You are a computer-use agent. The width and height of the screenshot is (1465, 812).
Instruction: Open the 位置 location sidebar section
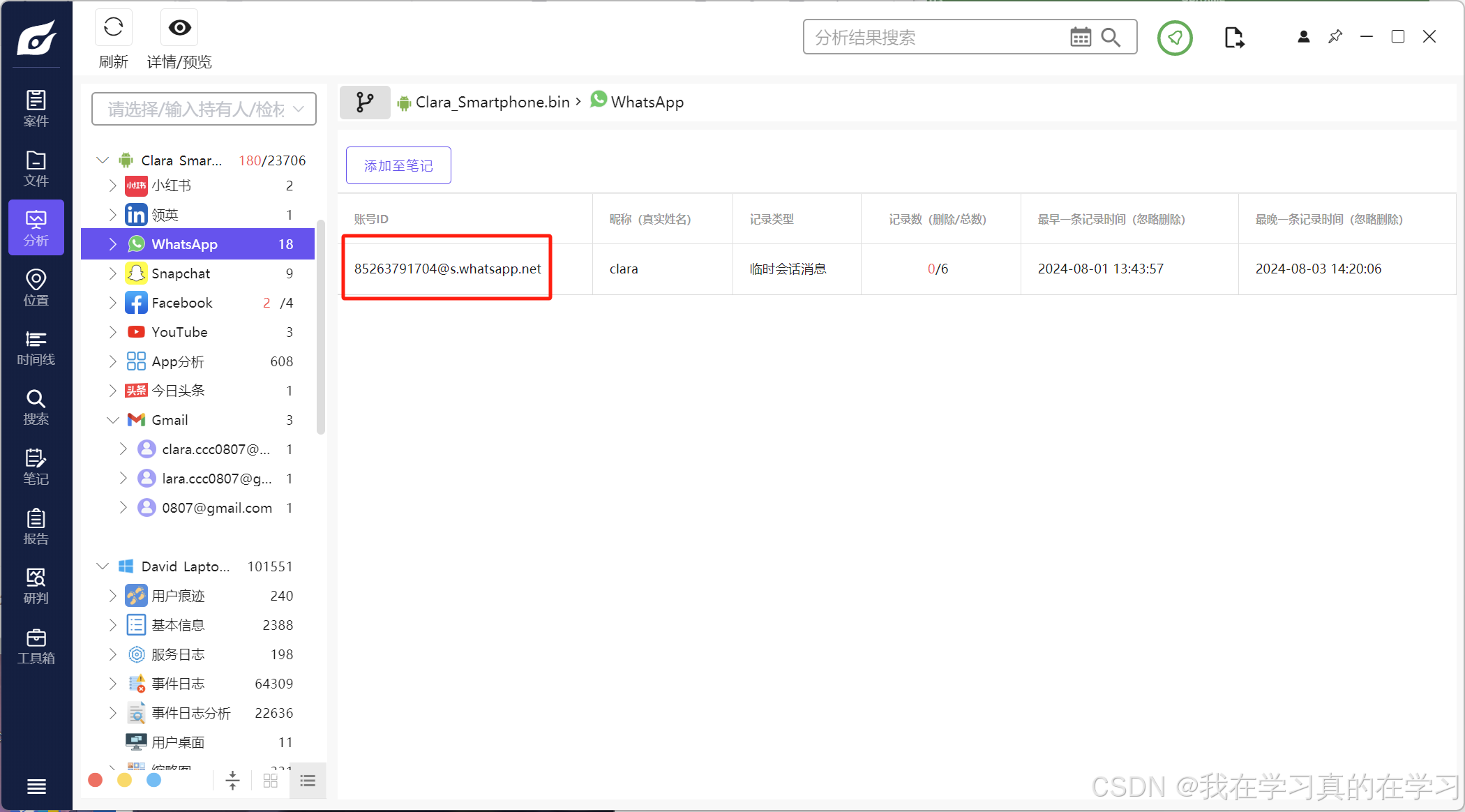(x=36, y=288)
